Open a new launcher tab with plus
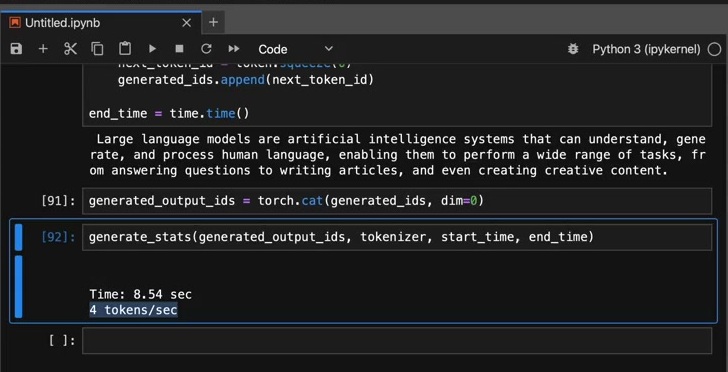Screen dimensions: 728x372 (213, 22)
